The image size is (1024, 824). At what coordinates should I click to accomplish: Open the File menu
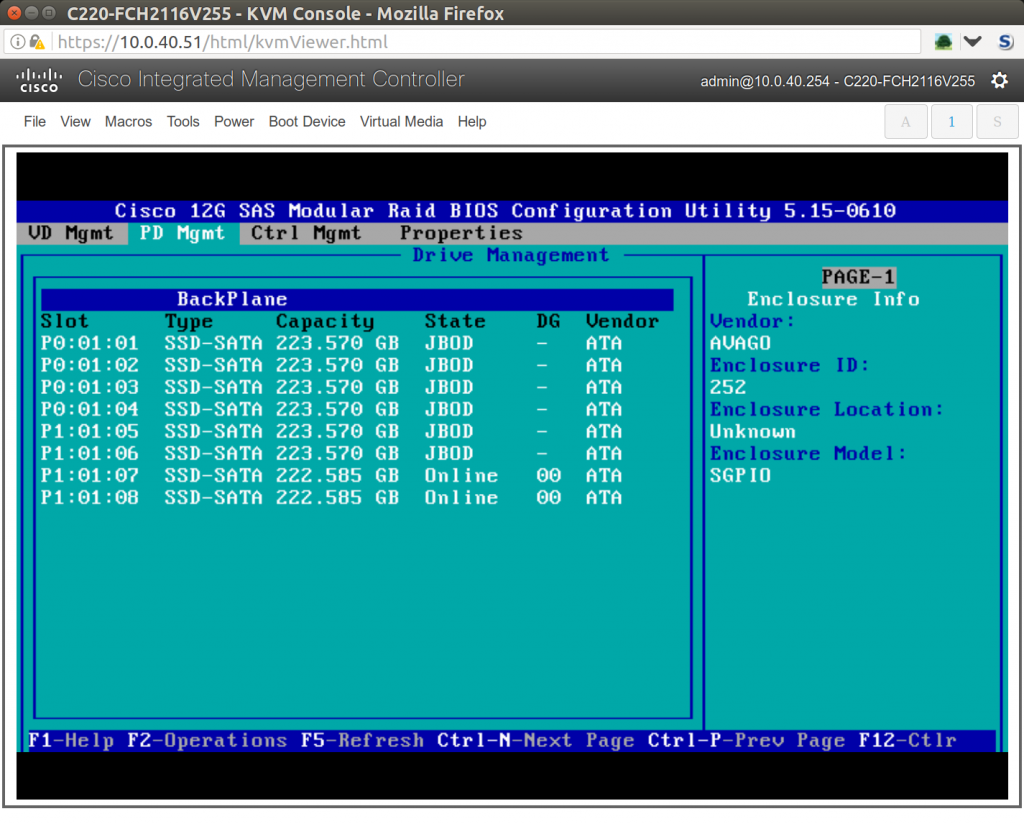coord(35,121)
